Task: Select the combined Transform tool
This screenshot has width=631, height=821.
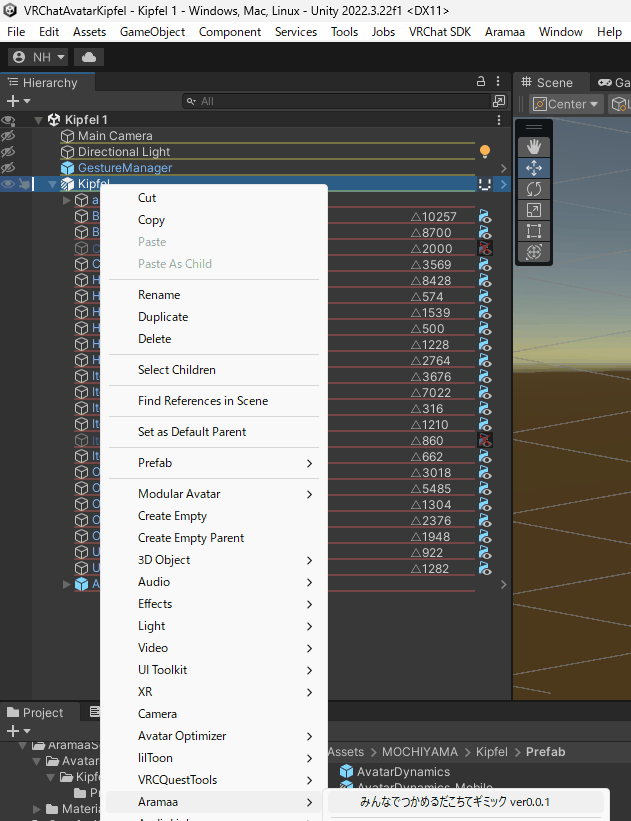Action: click(533, 252)
